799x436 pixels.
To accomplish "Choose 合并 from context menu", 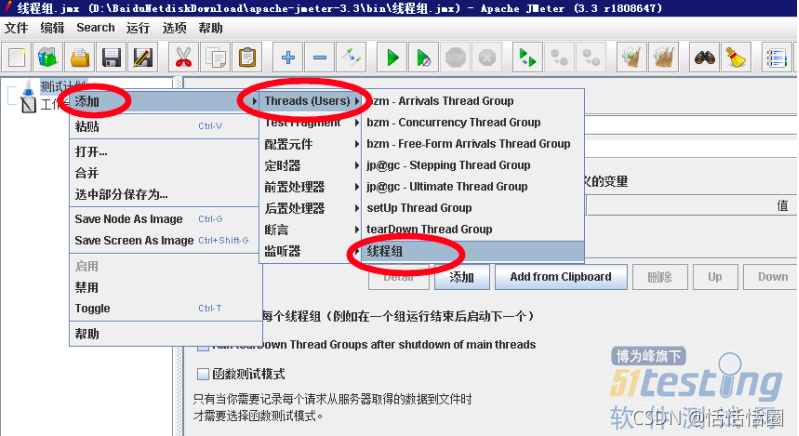I will [165, 173].
